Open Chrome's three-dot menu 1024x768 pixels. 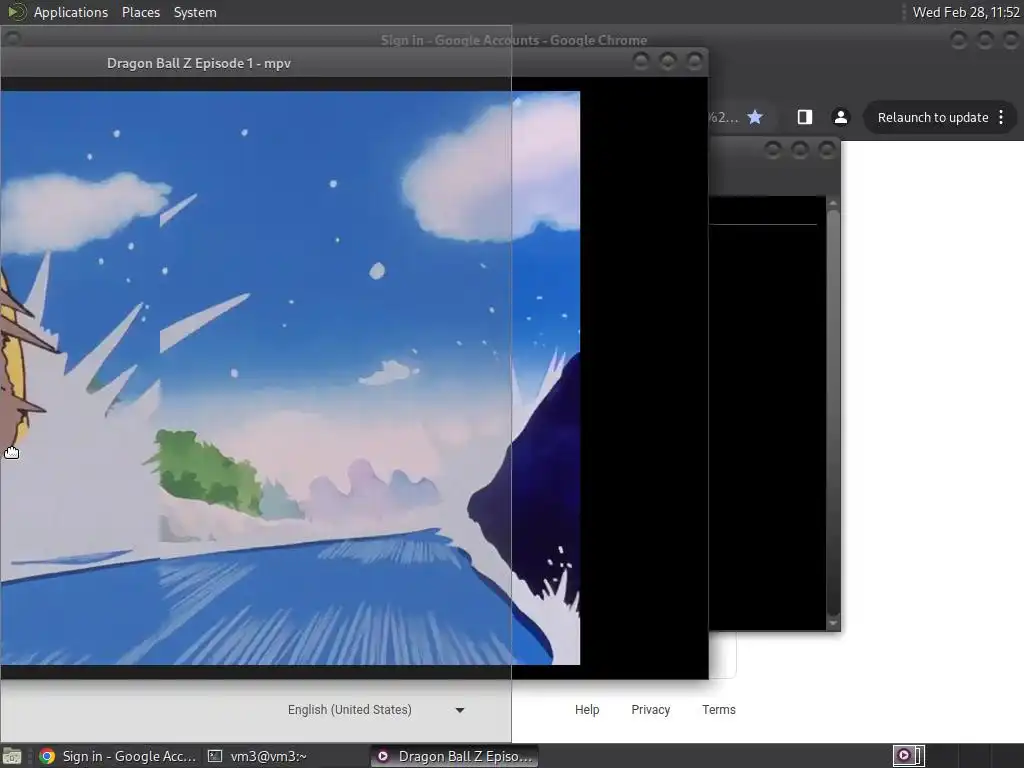pyautogui.click(x=1001, y=118)
